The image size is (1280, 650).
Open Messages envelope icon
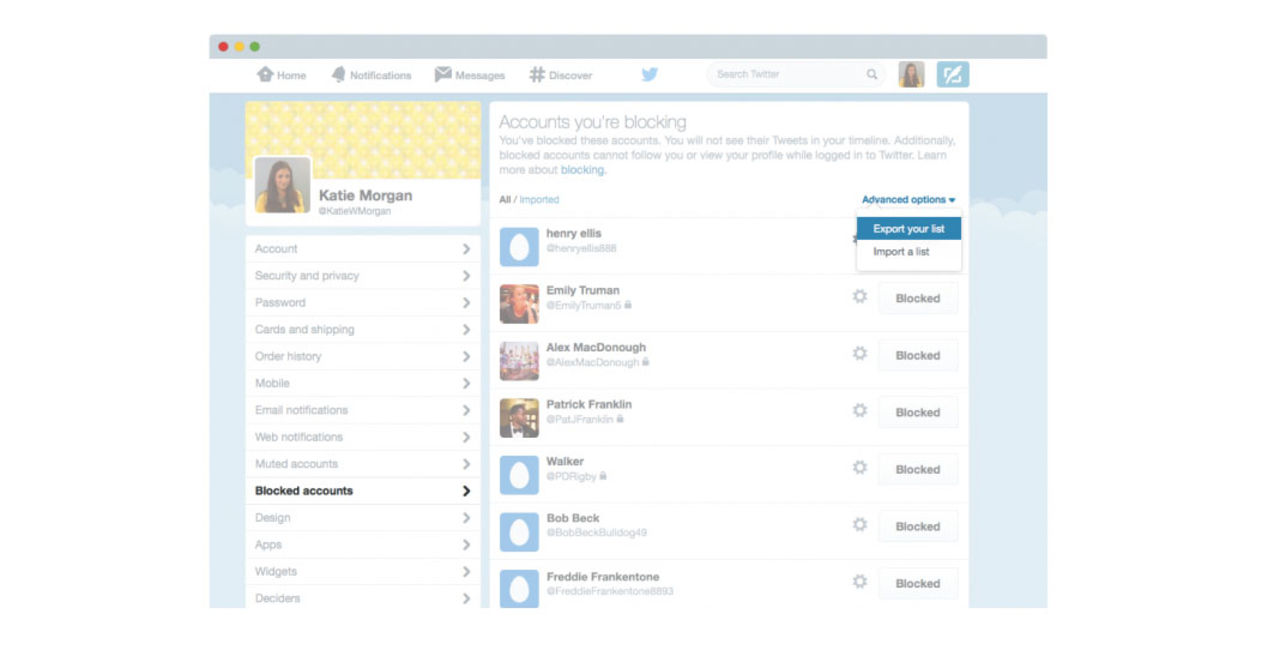pyautogui.click(x=443, y=75)
